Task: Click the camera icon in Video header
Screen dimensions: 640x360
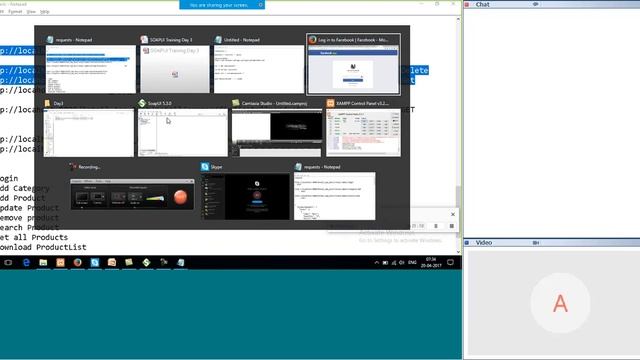Action: (x=536, y=242)
